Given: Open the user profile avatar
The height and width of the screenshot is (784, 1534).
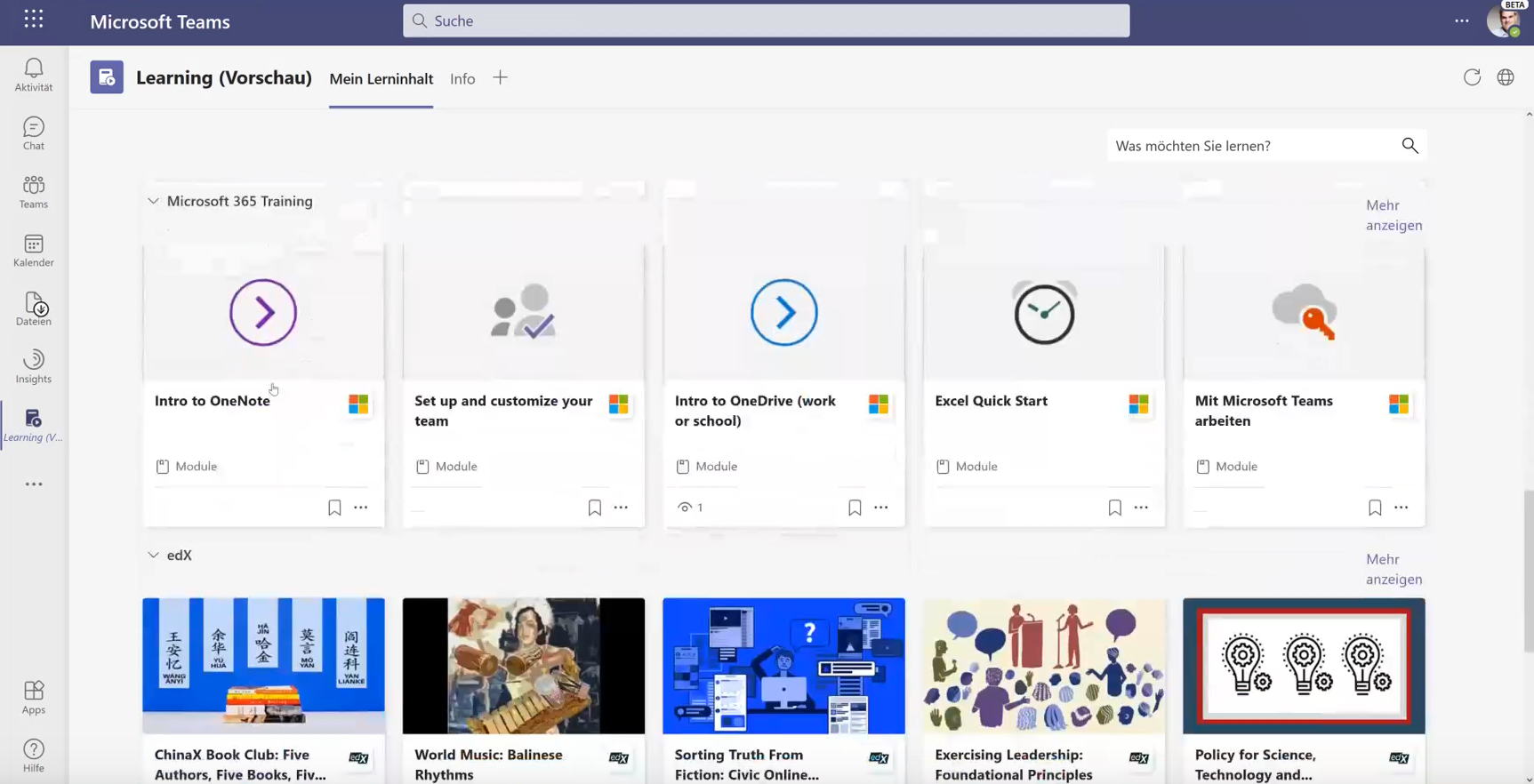Looking at the screenshot, I should pos(1504,20).
